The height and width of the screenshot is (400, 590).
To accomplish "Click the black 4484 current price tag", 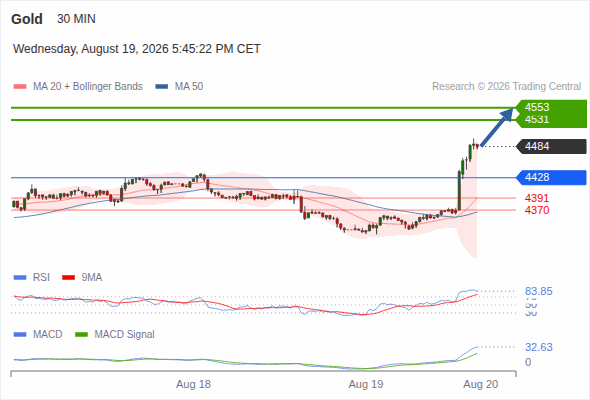I will click(551, 146).
